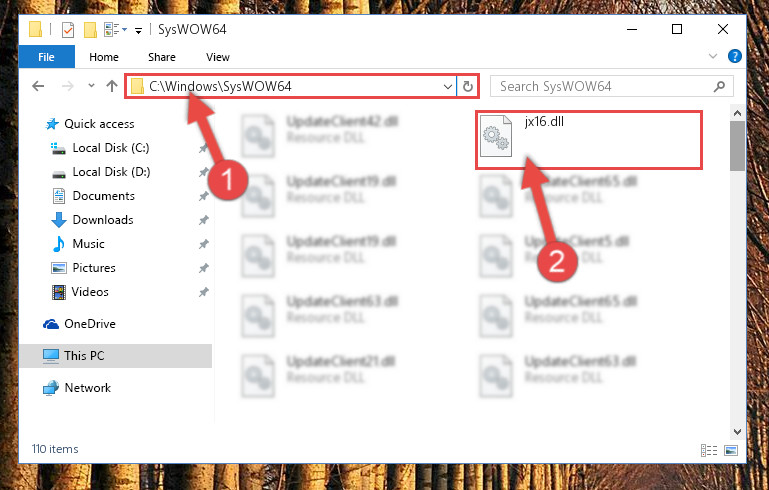
Task: Expand the ribbon chevron
Action: [x=713, y=56]
